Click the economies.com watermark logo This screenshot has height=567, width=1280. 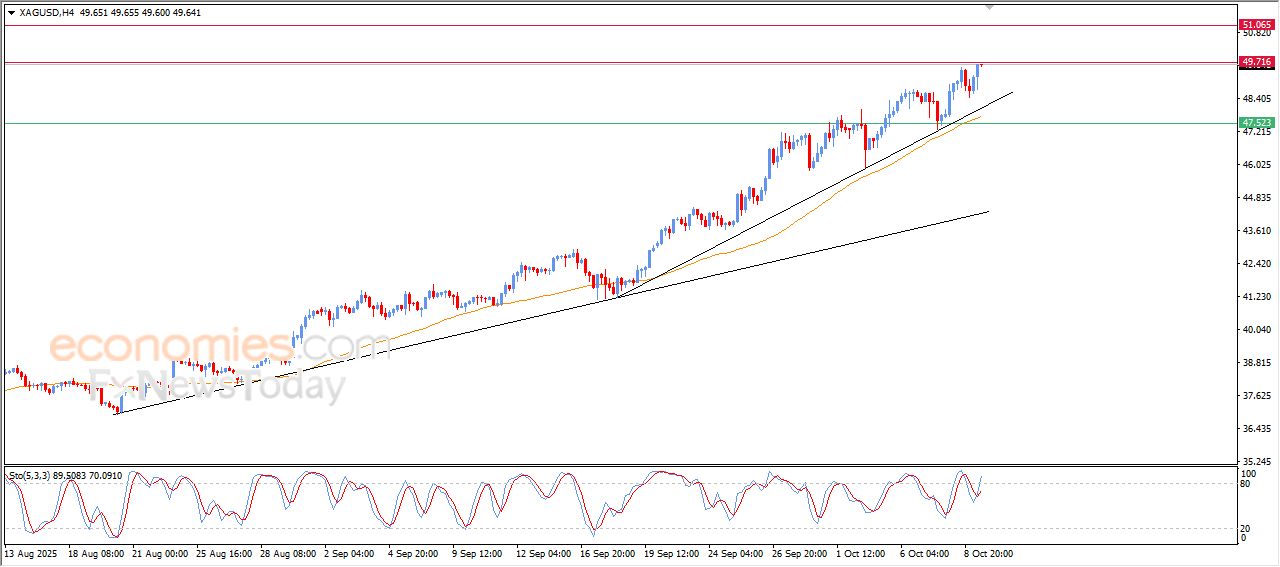coord(218,346)
